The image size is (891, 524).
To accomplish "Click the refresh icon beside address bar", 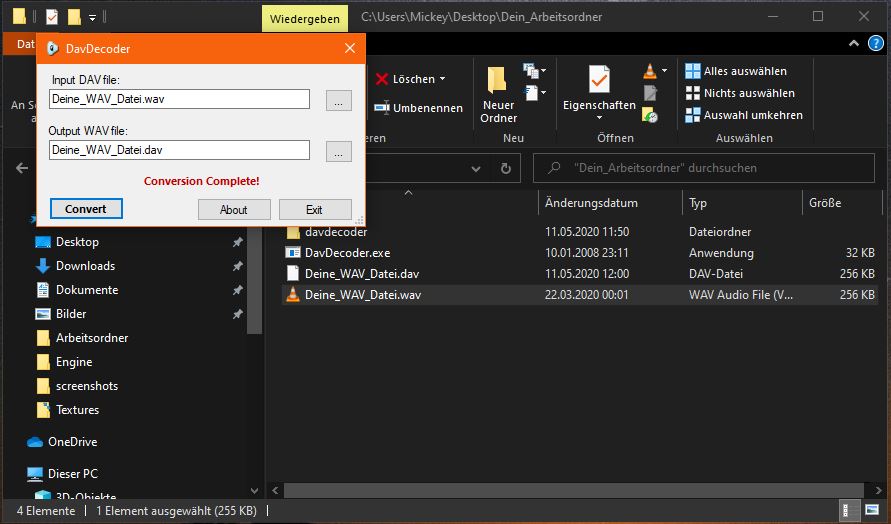I will [x=506, y=168].
